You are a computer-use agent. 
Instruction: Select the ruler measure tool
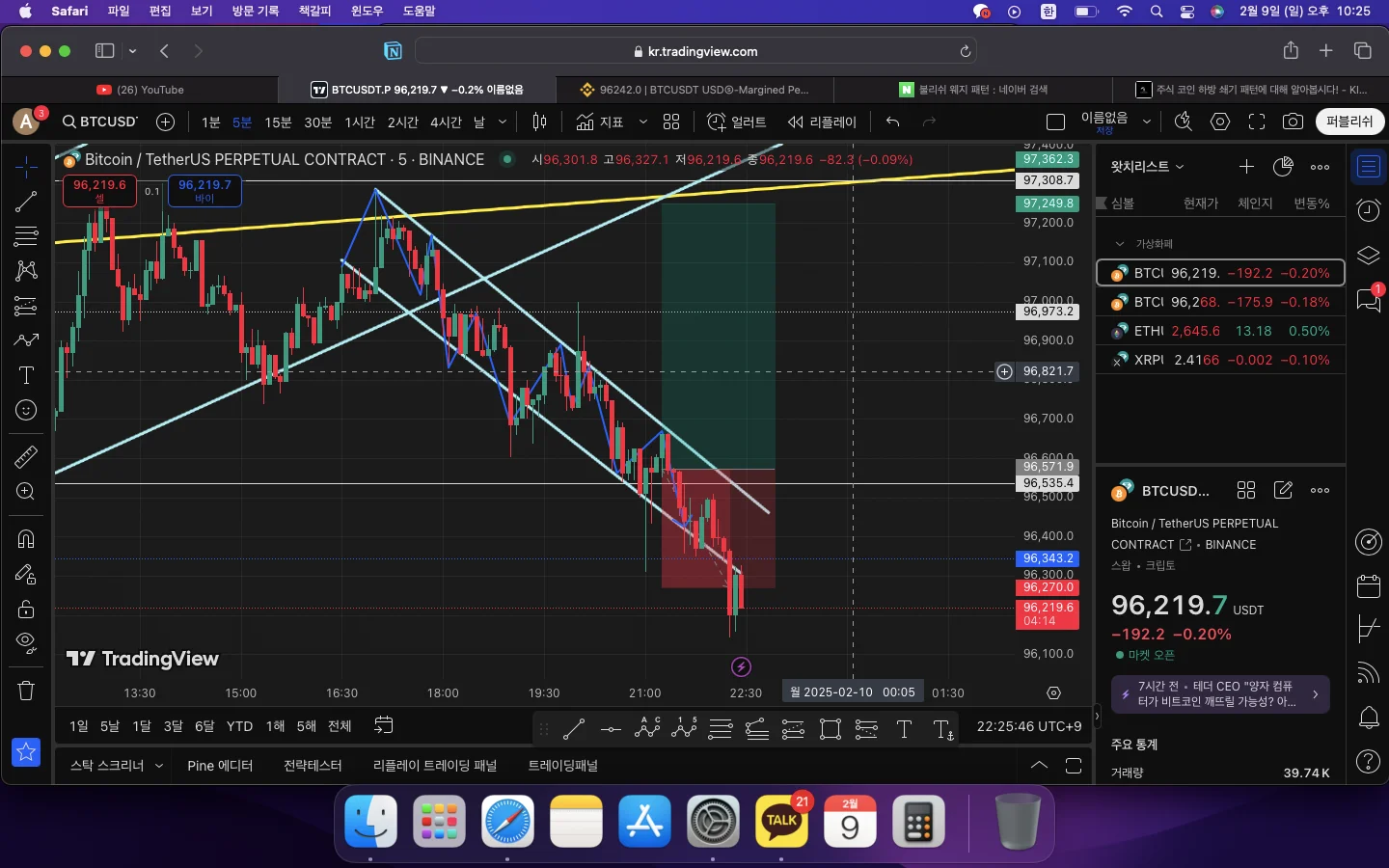(x=26, y=456)
